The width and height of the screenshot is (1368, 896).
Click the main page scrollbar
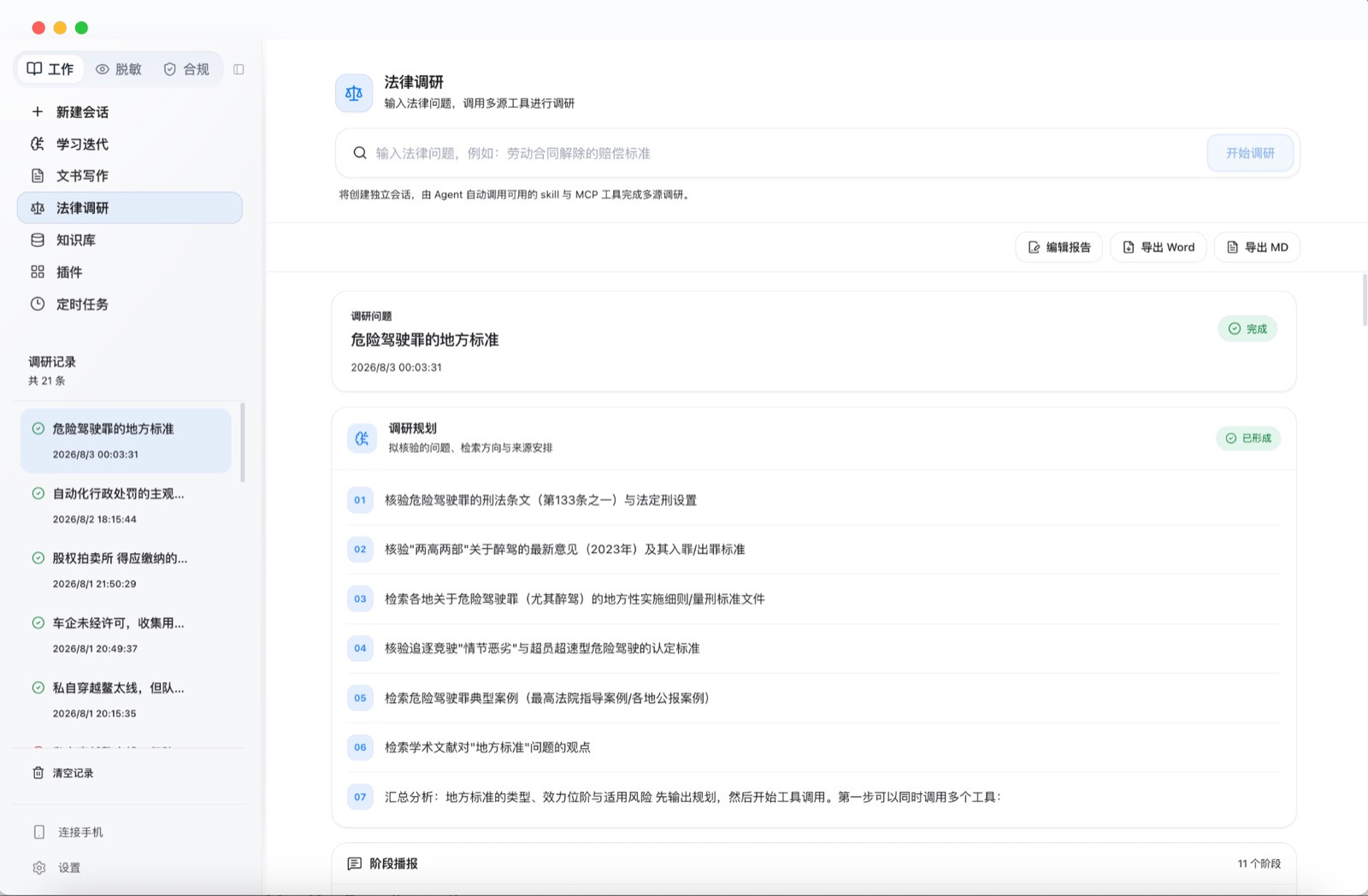tap(1365, 300)
